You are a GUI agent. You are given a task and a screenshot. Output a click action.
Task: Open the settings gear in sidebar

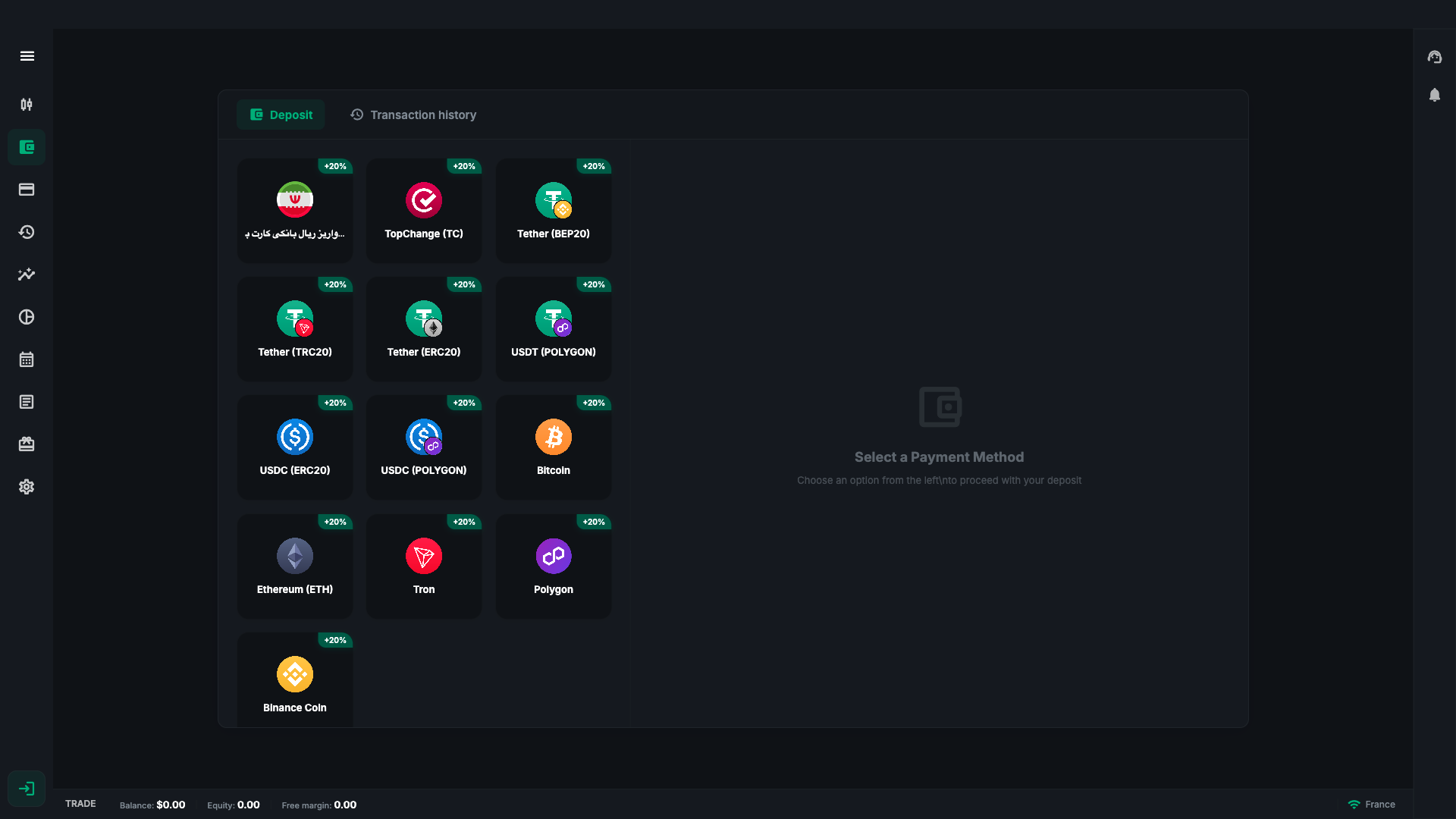(x=27, y=487)
